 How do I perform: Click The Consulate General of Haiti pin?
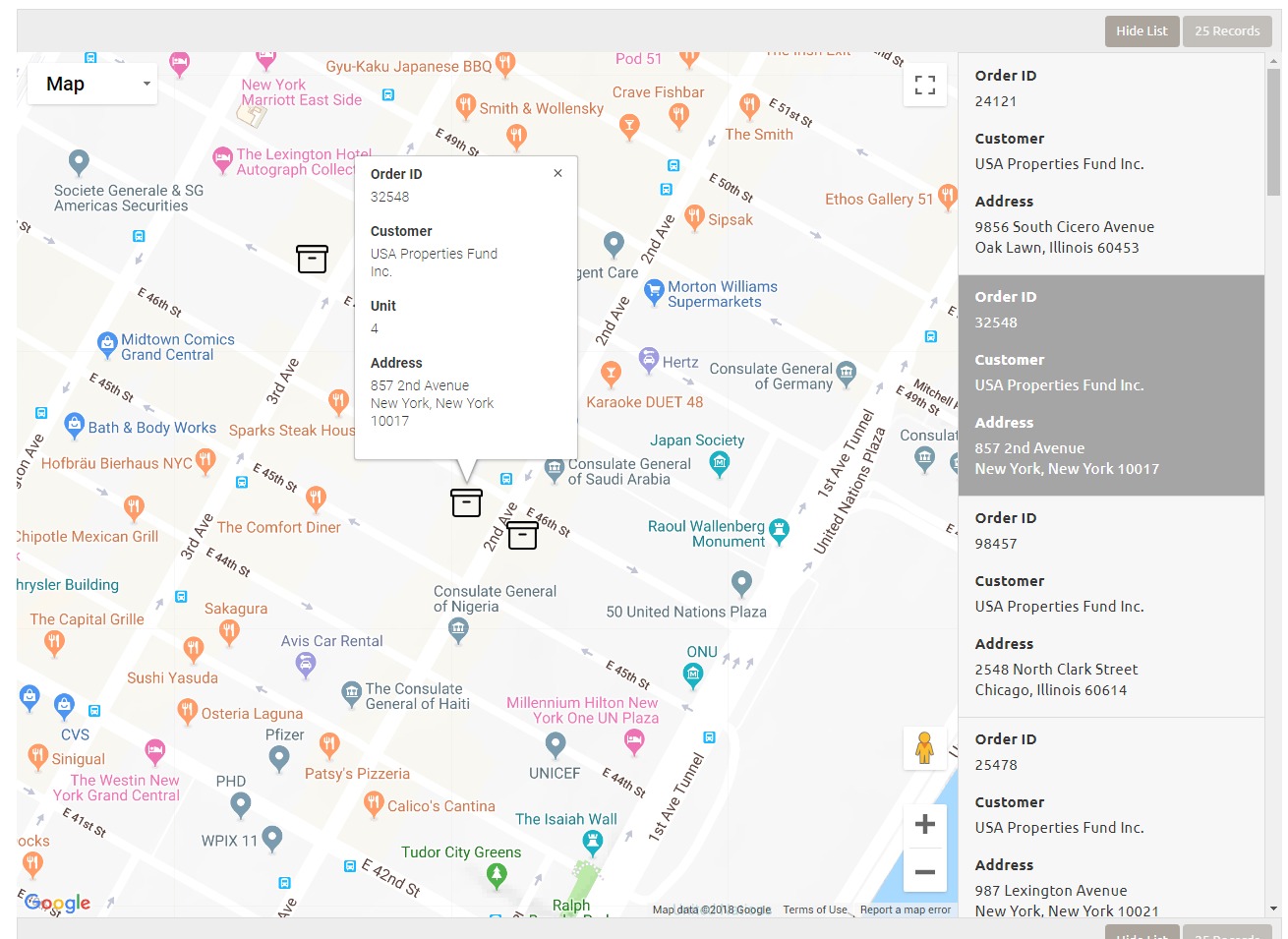coord(351,694)
